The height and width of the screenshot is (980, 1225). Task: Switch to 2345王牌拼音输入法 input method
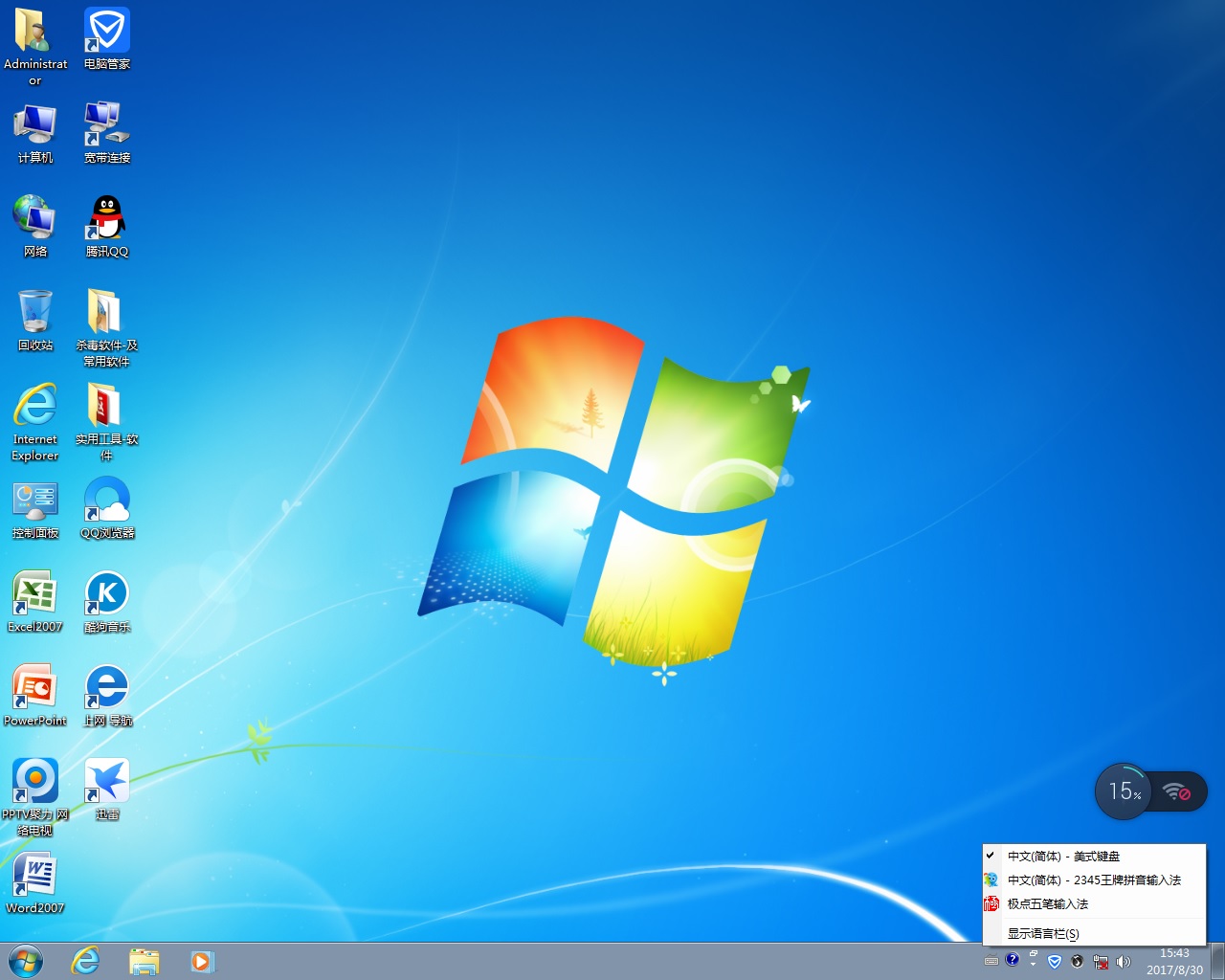tap(1093, 880)
